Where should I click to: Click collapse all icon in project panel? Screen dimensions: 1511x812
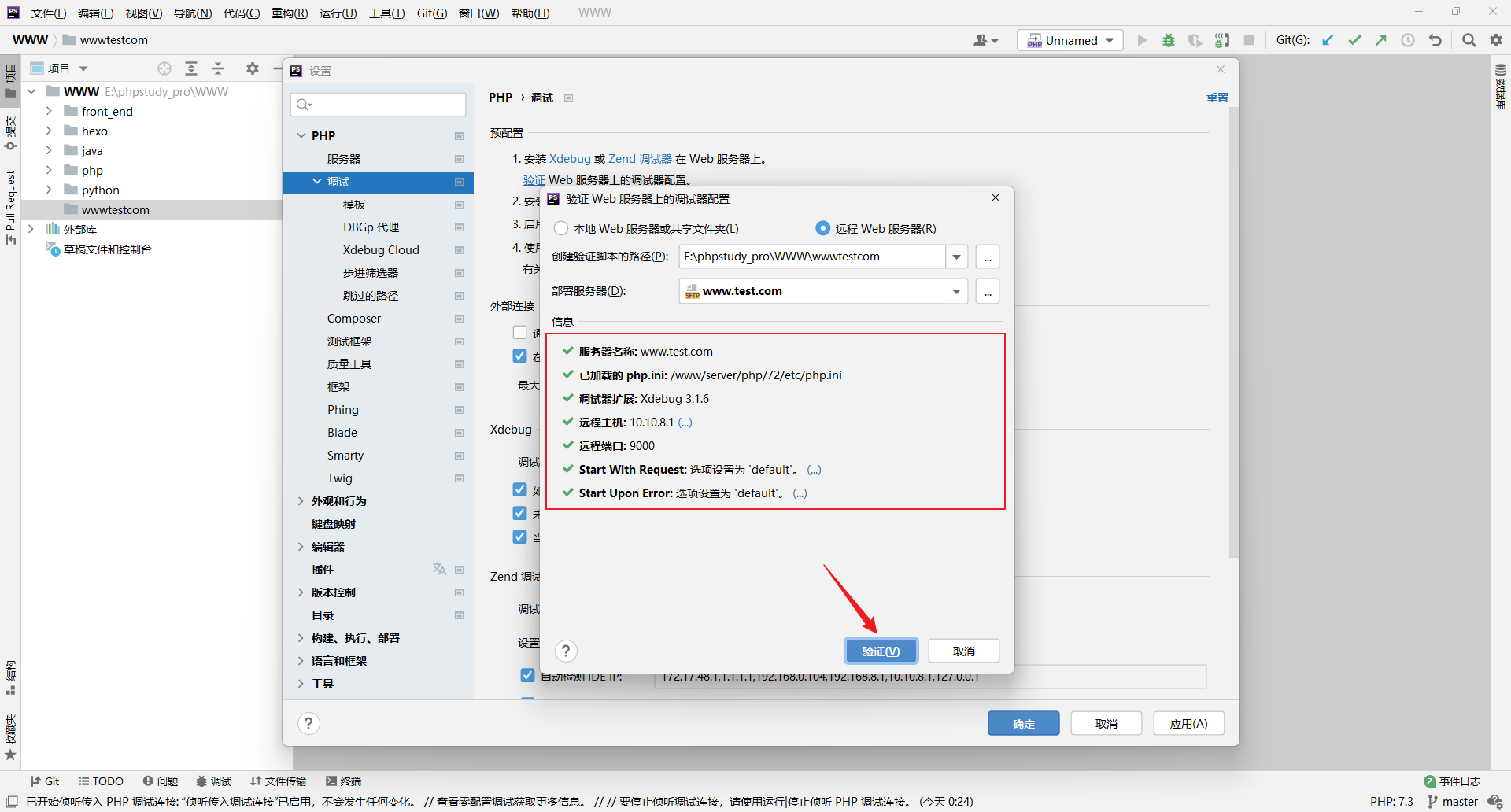pyautogui.click(x=218, y=68)
